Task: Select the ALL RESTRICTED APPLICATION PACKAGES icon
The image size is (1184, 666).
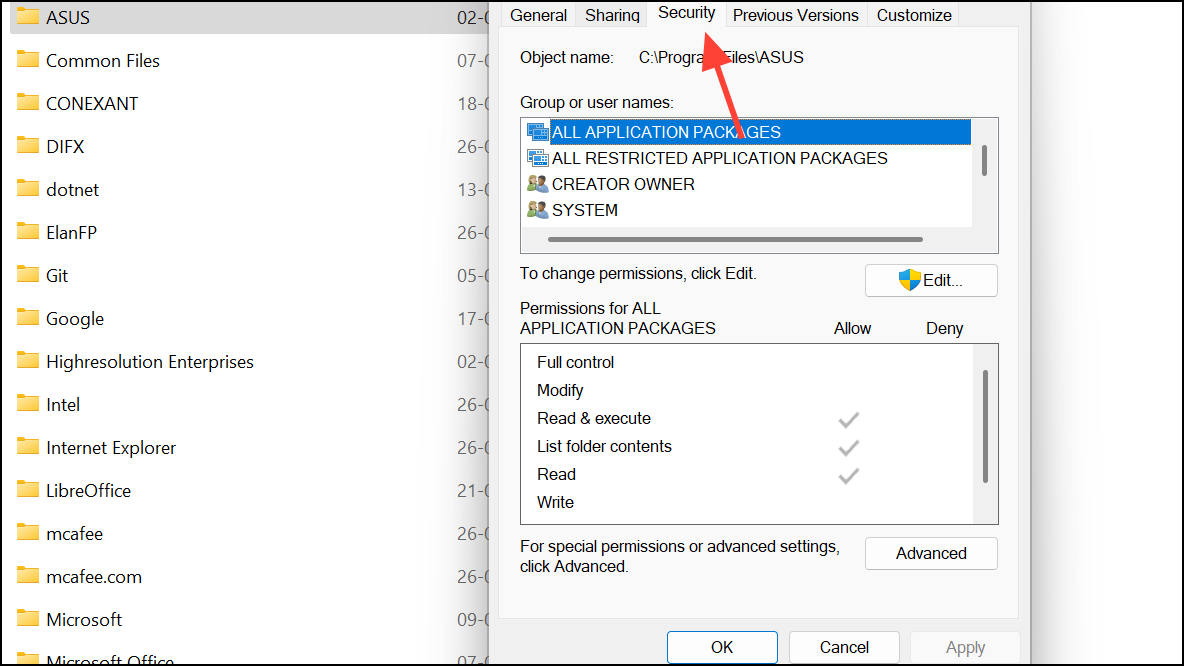Action: click(x=537, y=158)
